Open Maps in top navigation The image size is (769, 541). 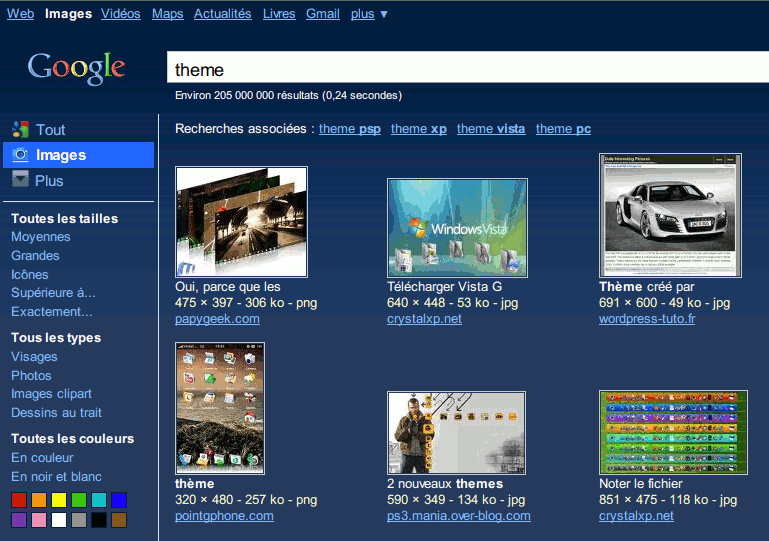(x=168, y=14)
